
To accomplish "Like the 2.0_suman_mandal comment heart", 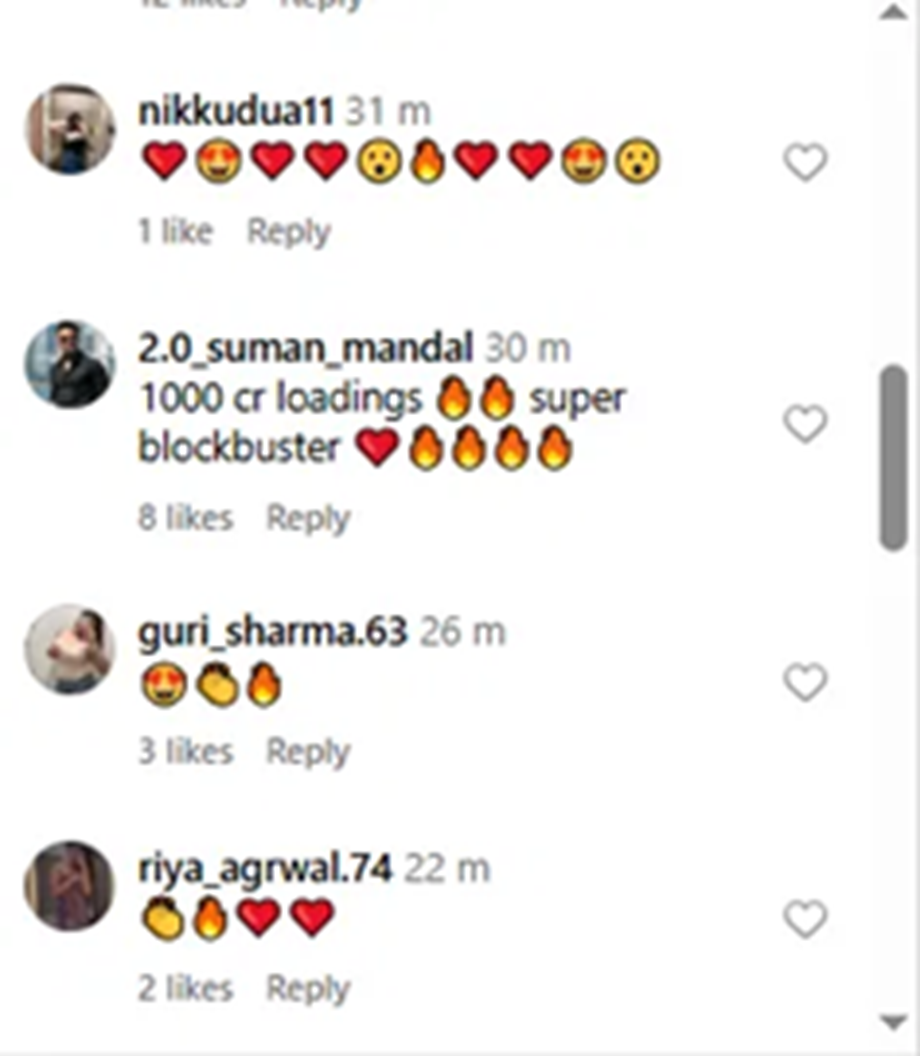I will coord(805,425).
